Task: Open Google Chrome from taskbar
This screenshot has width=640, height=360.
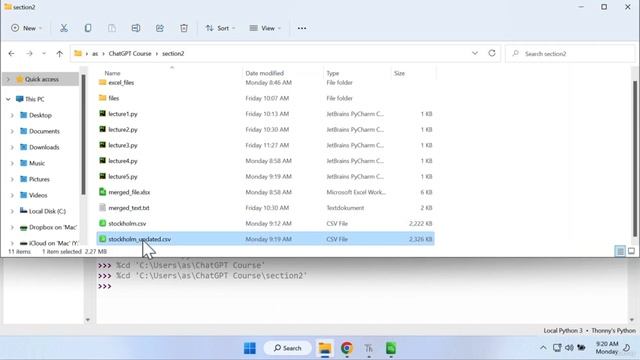Action: click(347, 348)
